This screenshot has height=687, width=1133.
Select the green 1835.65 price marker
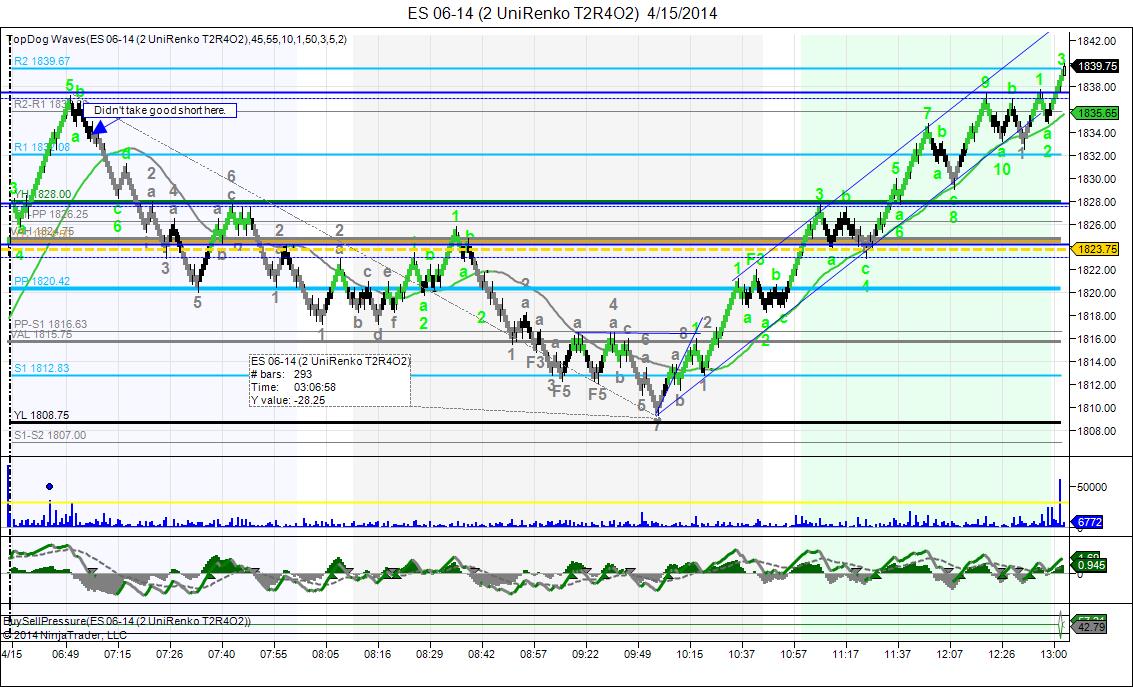point(1097,113)
